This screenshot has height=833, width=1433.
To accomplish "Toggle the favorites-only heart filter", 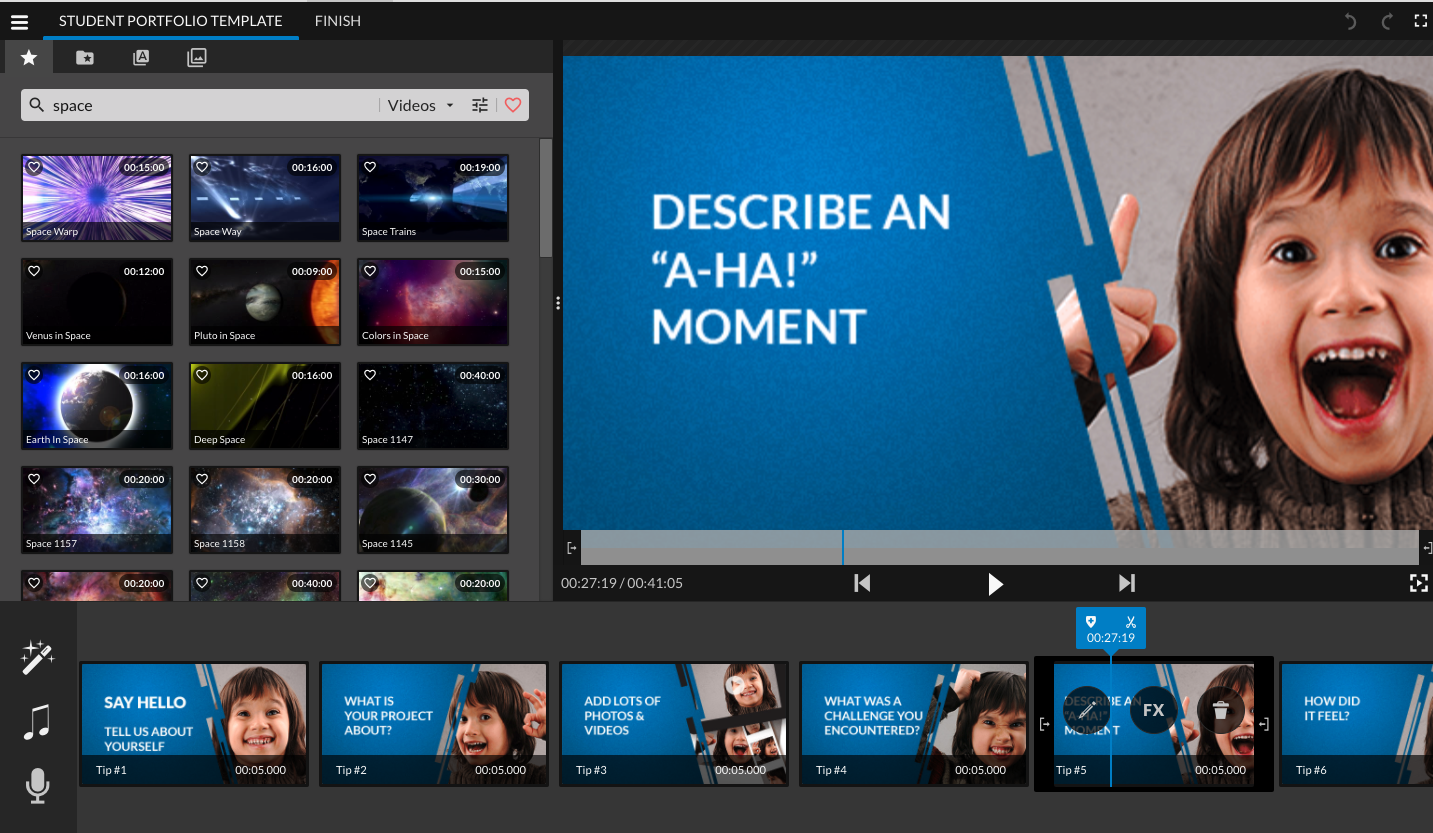I will (513, 105).
